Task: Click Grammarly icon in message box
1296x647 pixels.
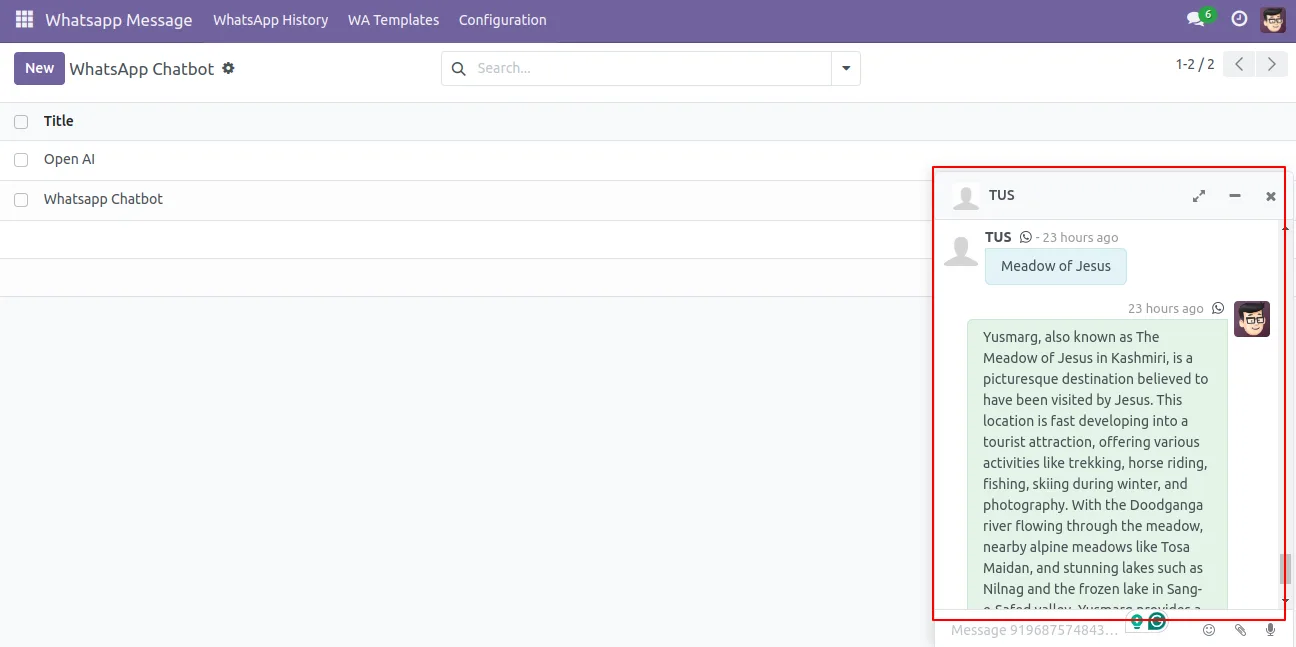Action: pyautogui.click(x=1157, y=621)
